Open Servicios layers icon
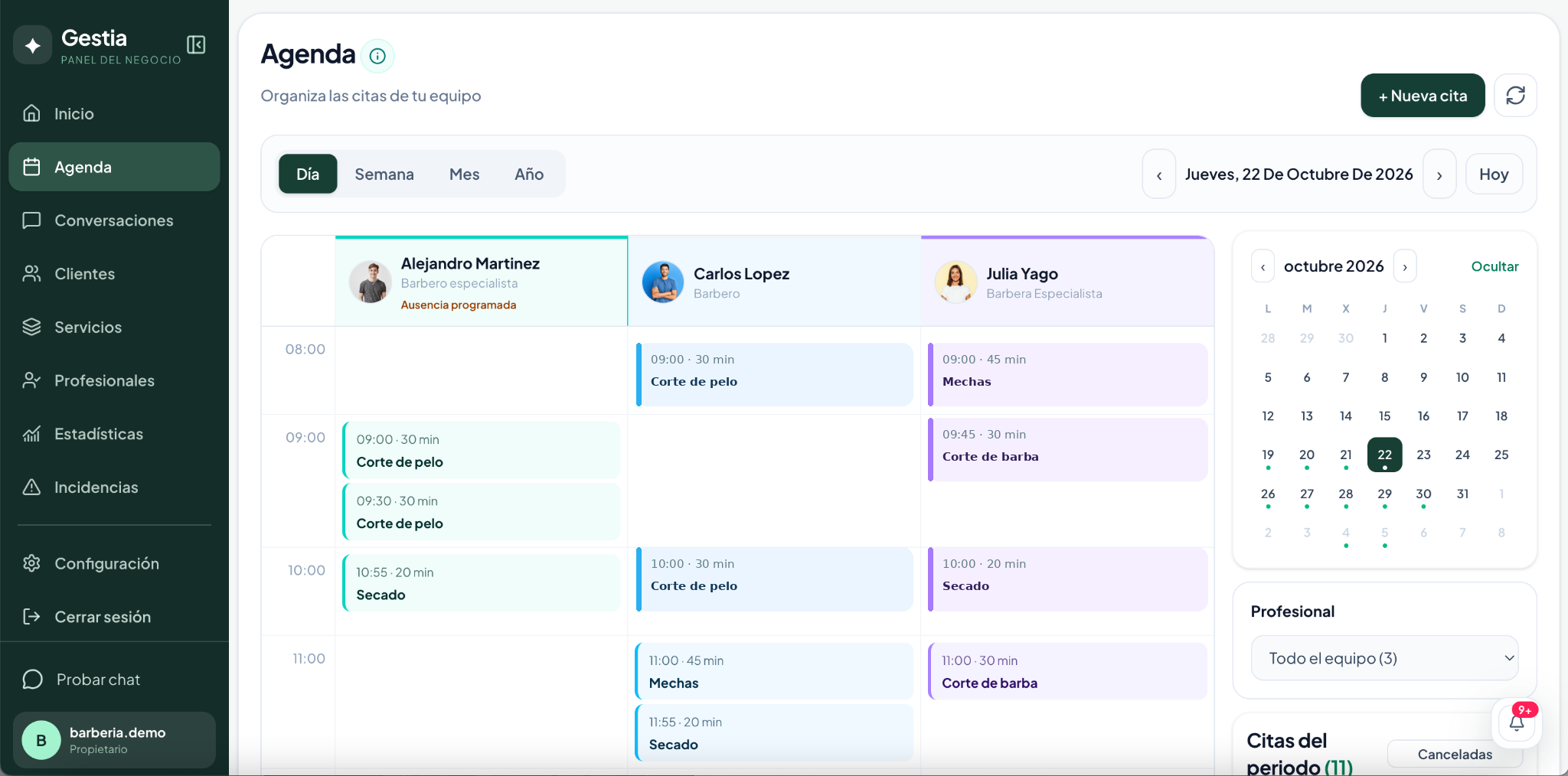The height and width of the screenshot is (776, 1568). tap(31, 327)
